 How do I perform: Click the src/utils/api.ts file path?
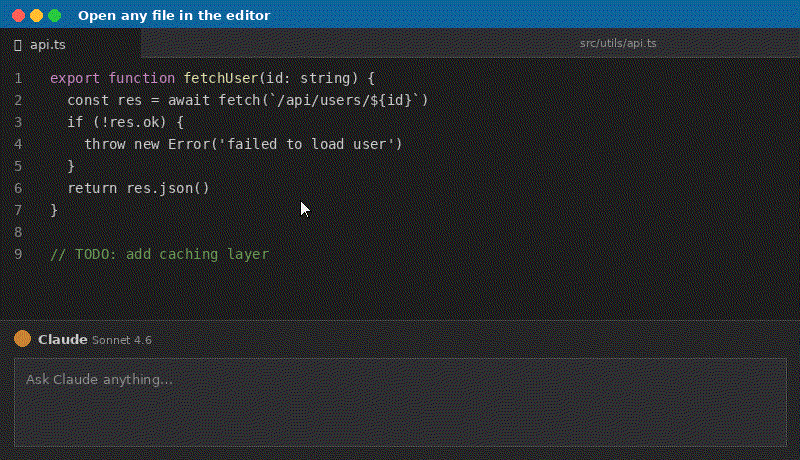tap(617, 43)
